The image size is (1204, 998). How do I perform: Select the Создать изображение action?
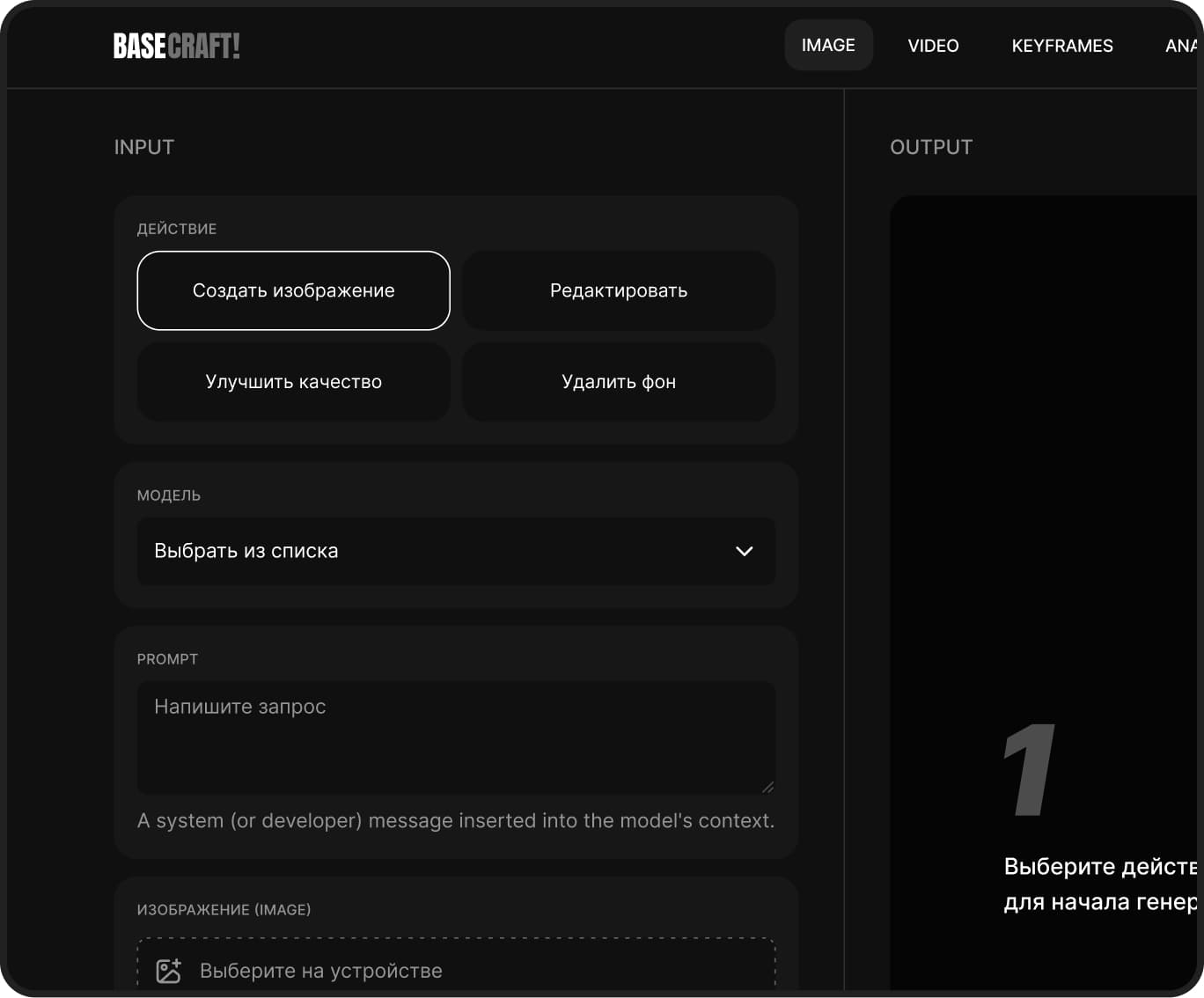point(293,290)
